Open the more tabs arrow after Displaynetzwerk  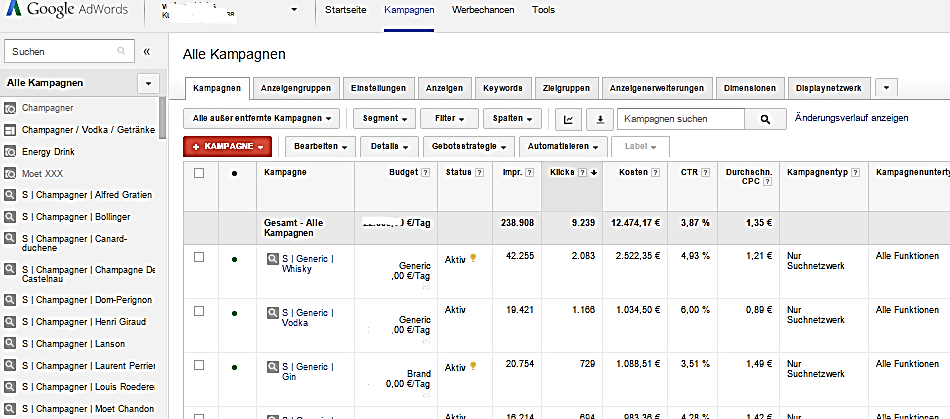pyautogui.click(x=886, y=88)
